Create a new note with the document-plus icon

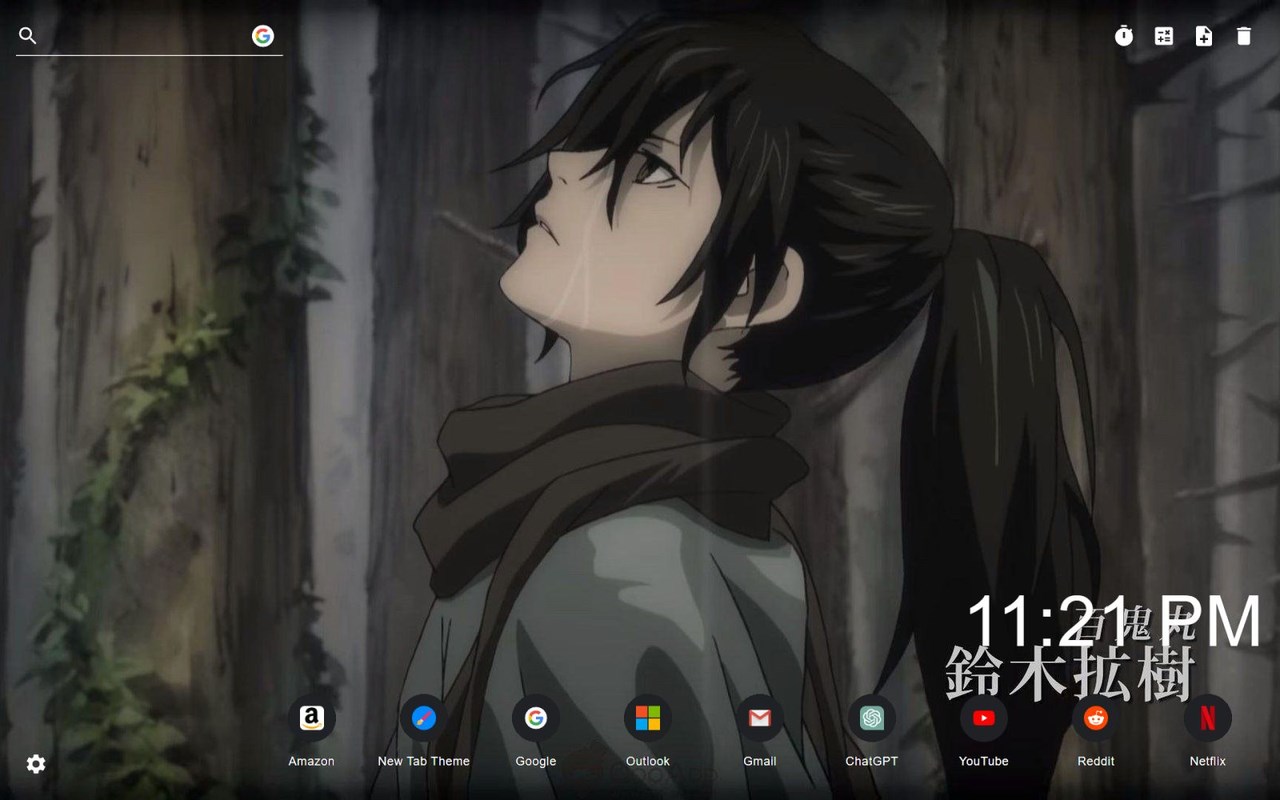1204,36
